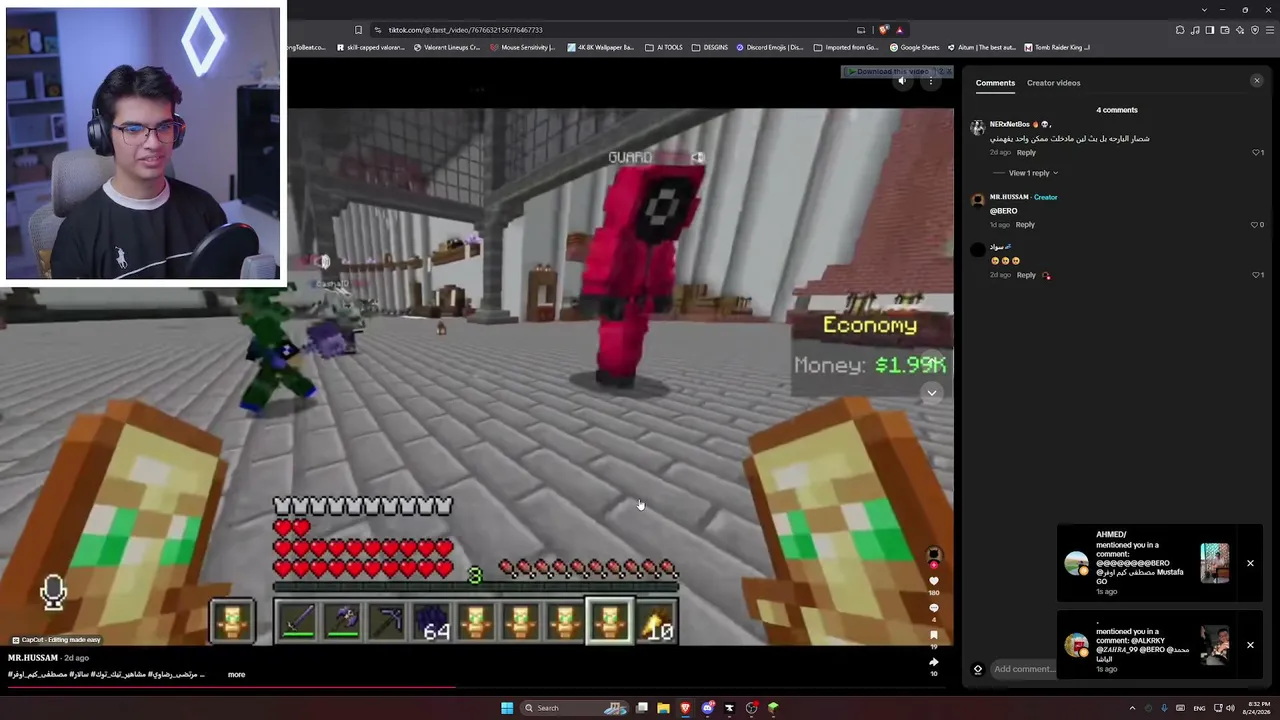Like the three-emoji comment

click(x=1257, y=275)
